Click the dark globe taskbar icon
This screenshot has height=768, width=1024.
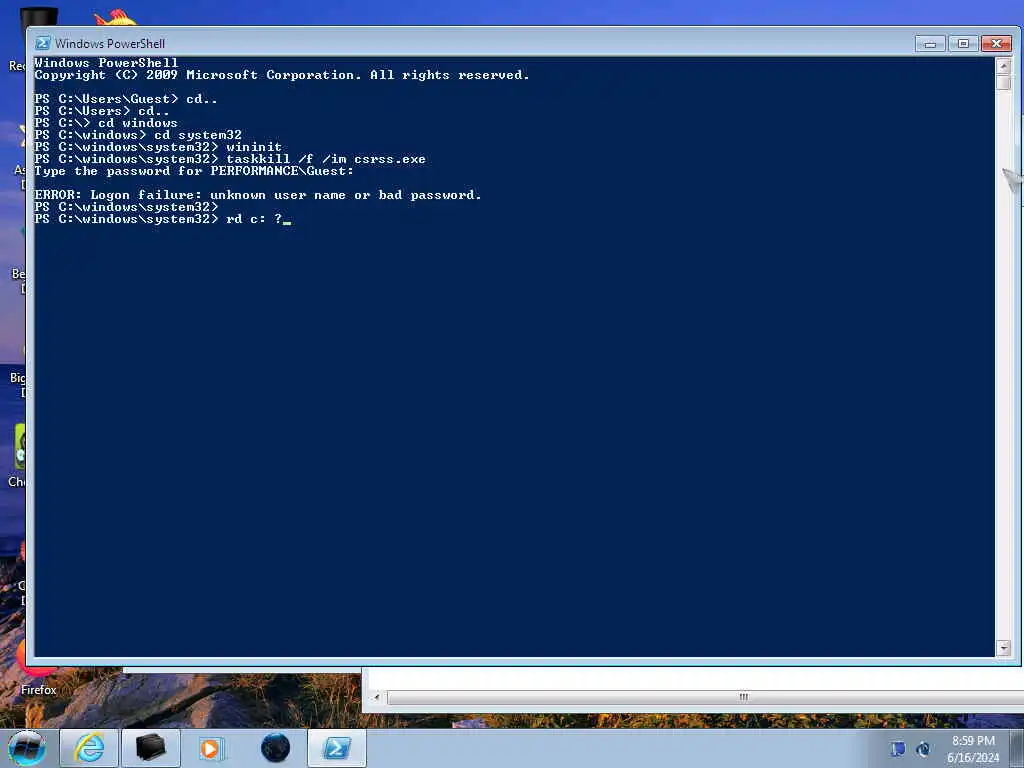[275, 748]
